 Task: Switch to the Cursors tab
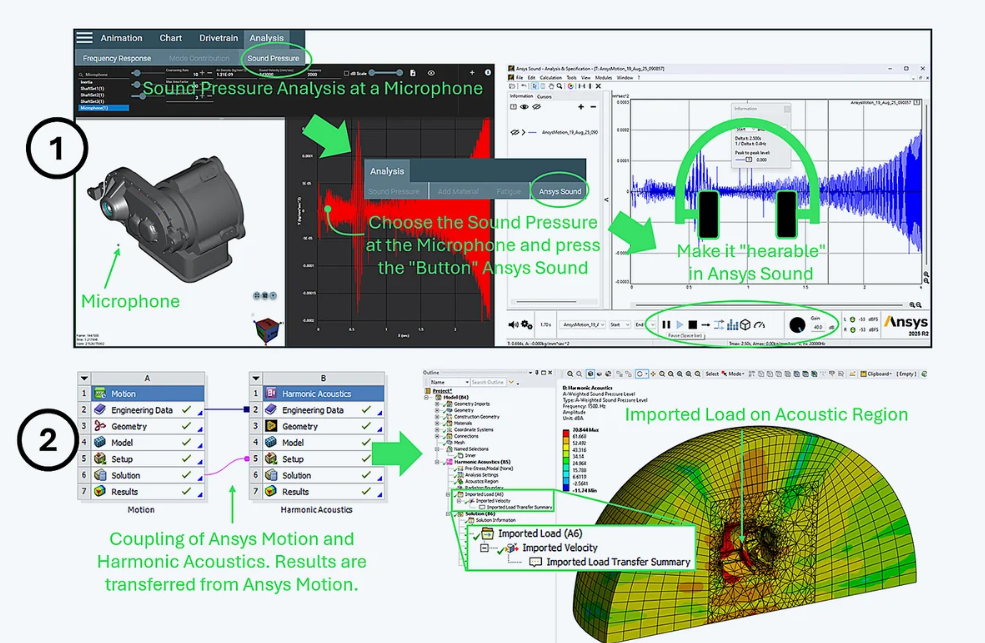tap(544, 97)
